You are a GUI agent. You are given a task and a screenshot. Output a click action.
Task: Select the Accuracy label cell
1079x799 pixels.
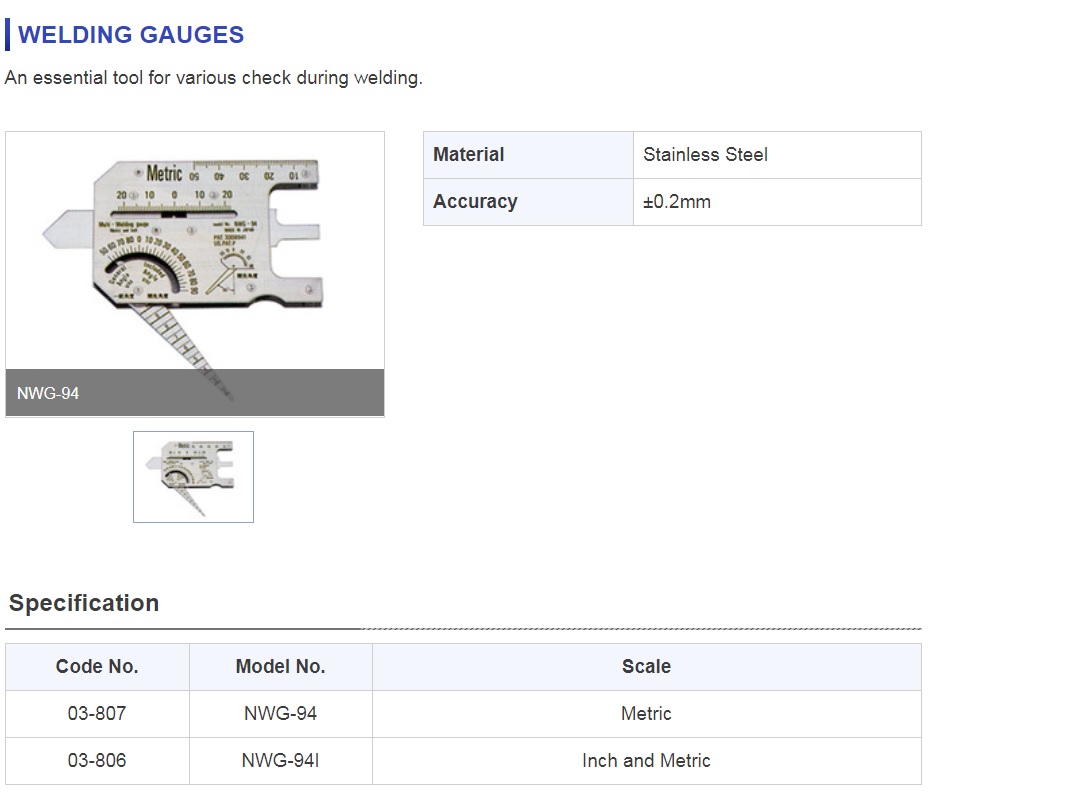click(x=528, y=202)
